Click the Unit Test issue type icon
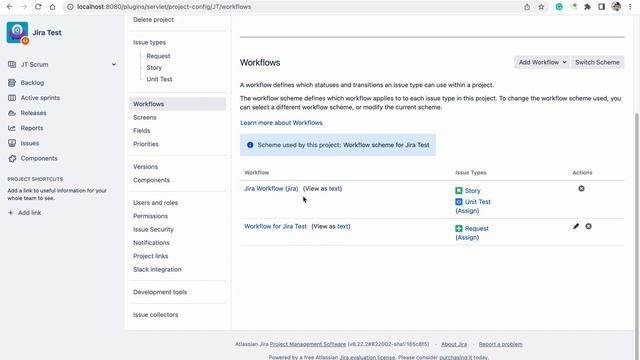The height and width of the screenshot is (360, 640). click(x=459, y=202)
